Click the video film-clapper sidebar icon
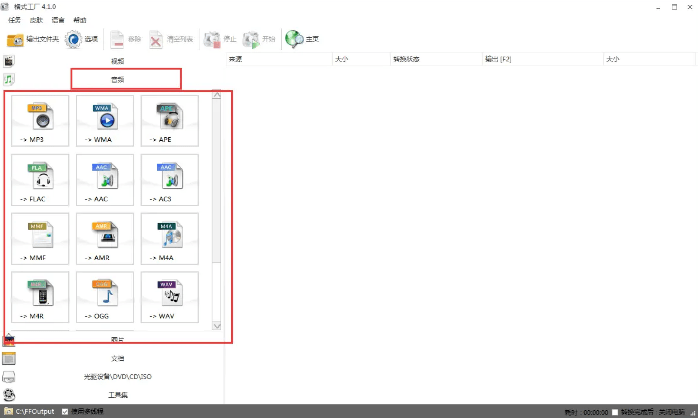This screenshot has width=698, height=418. tap(9, 61)
